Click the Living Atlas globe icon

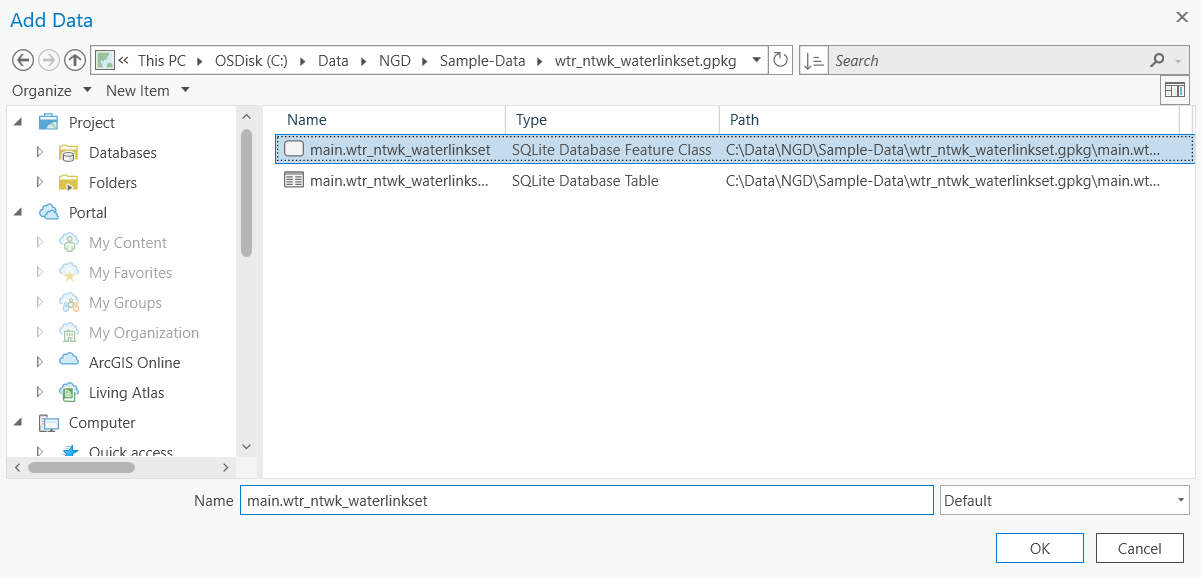pyautogui.click(x=68, y=392)
